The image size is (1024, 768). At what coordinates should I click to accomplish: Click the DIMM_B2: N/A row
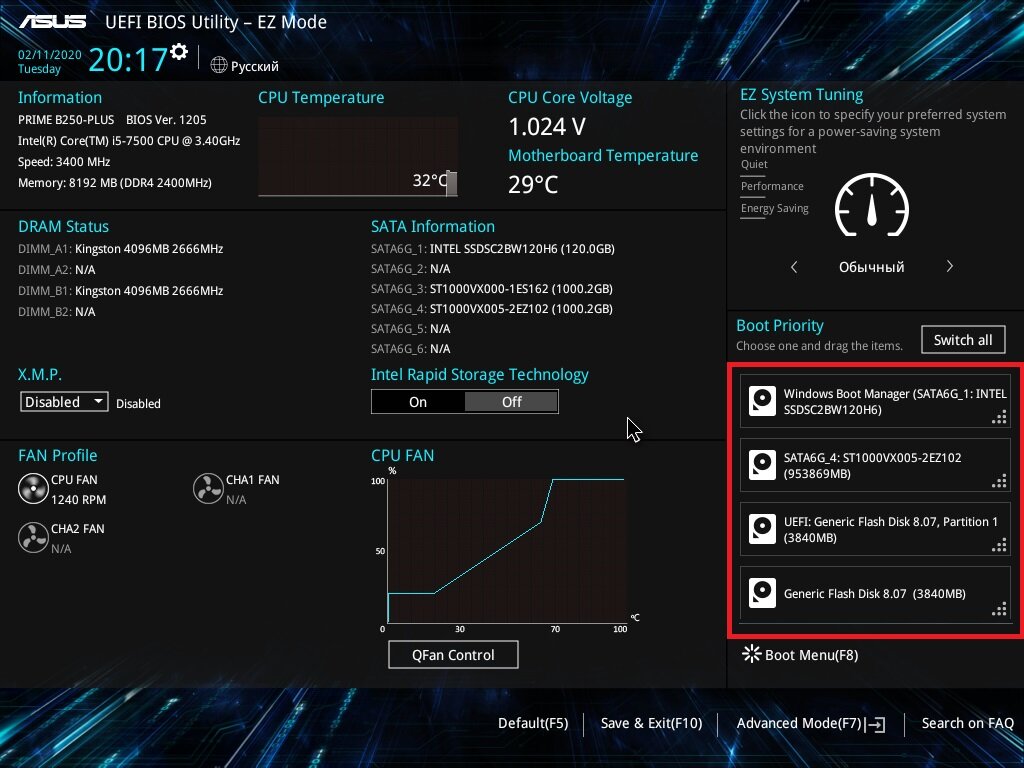point(57,312)
